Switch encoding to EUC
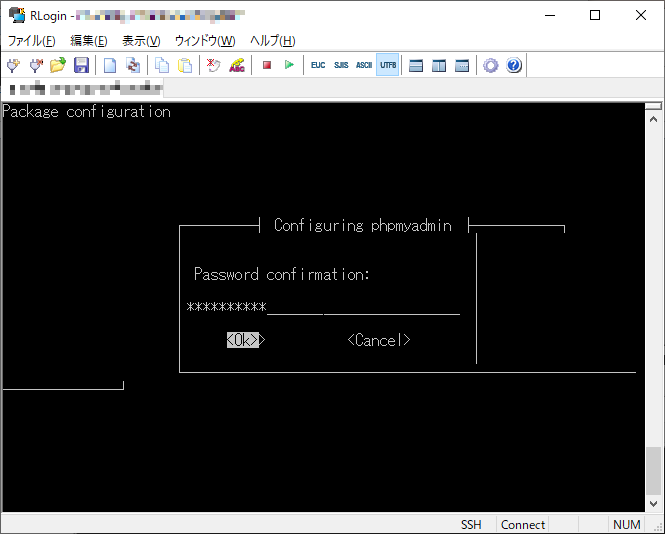665x534 pixels. [x=318, y=65]
